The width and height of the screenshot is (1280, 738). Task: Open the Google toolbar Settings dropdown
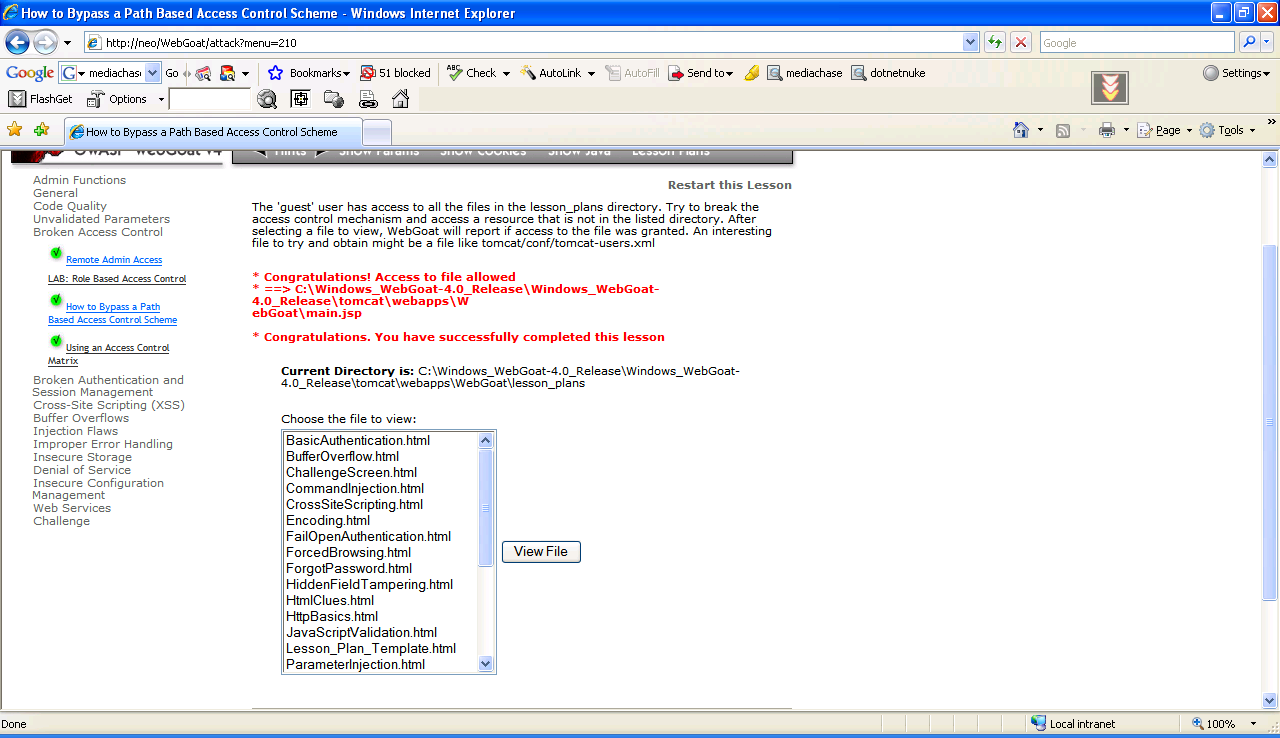1236,73
